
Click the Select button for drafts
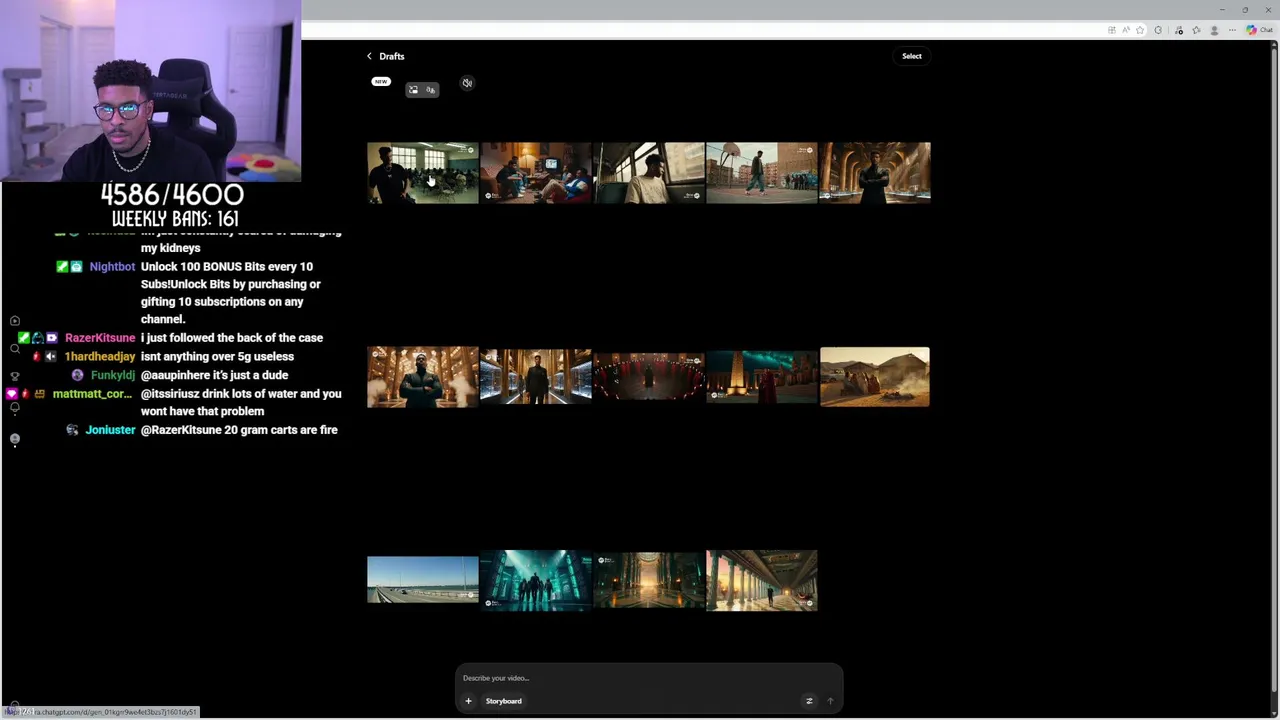click(x=912, y=56)
